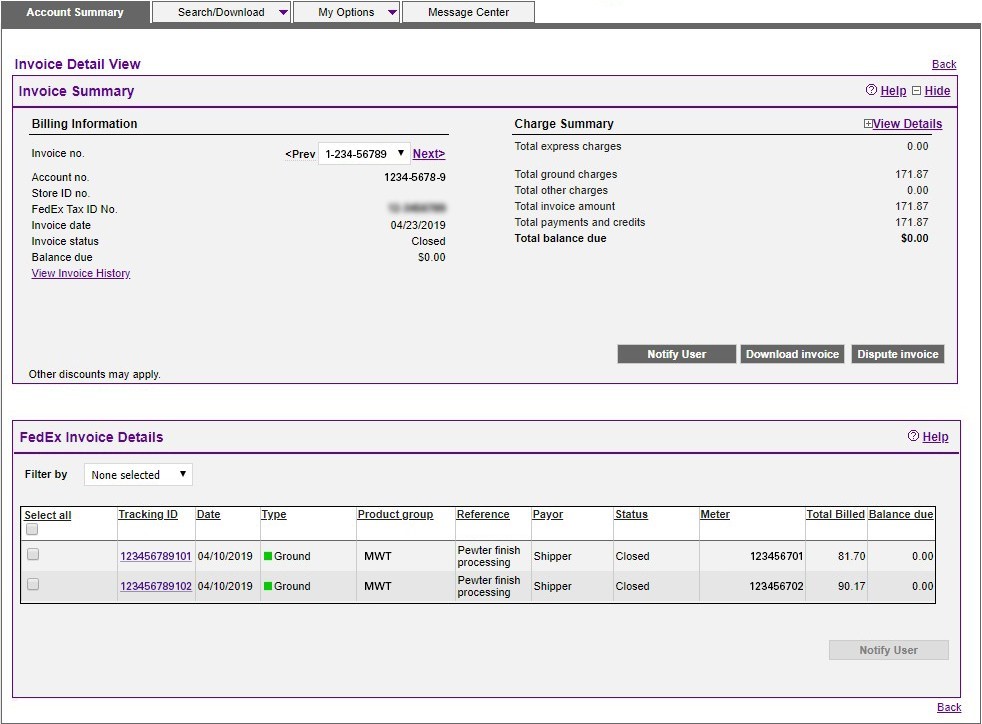Sort by the Status column header

[631, 514]
